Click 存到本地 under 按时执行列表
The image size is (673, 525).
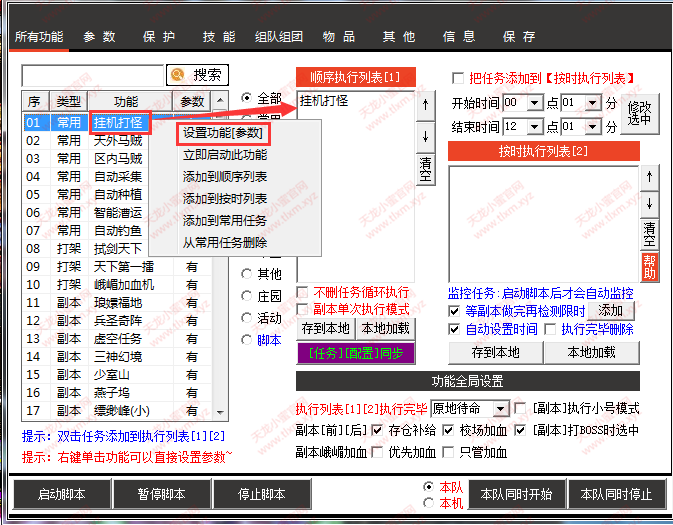tap(496, 353)
